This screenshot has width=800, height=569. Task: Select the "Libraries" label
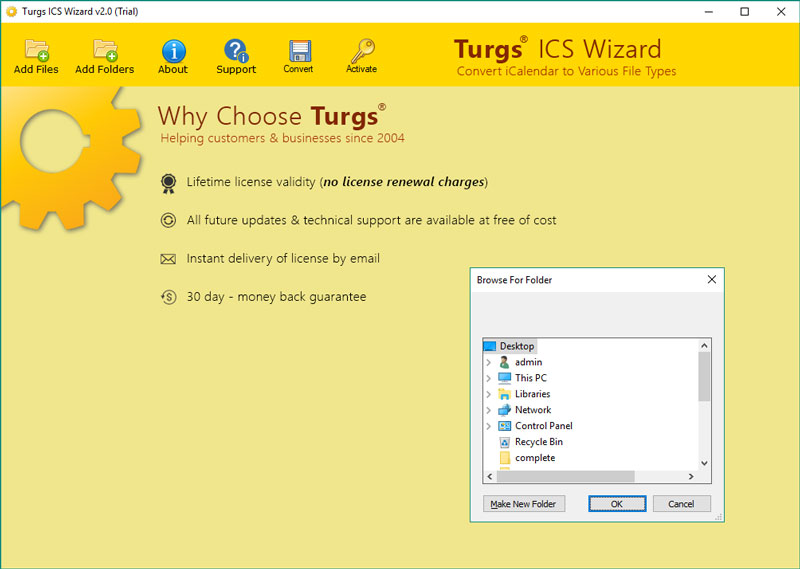point(533,394)
